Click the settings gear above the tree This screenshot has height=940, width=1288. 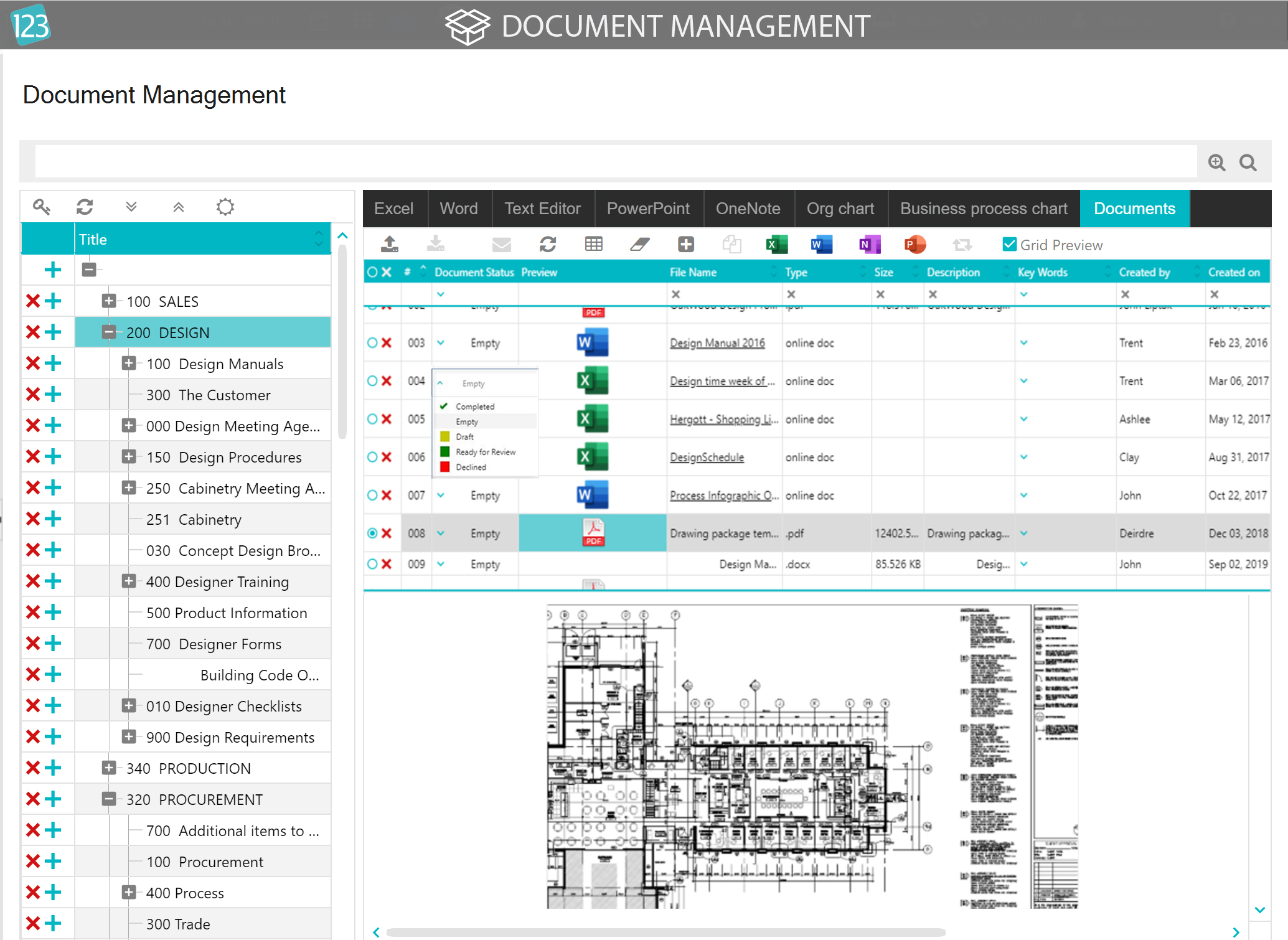(225, 206)
